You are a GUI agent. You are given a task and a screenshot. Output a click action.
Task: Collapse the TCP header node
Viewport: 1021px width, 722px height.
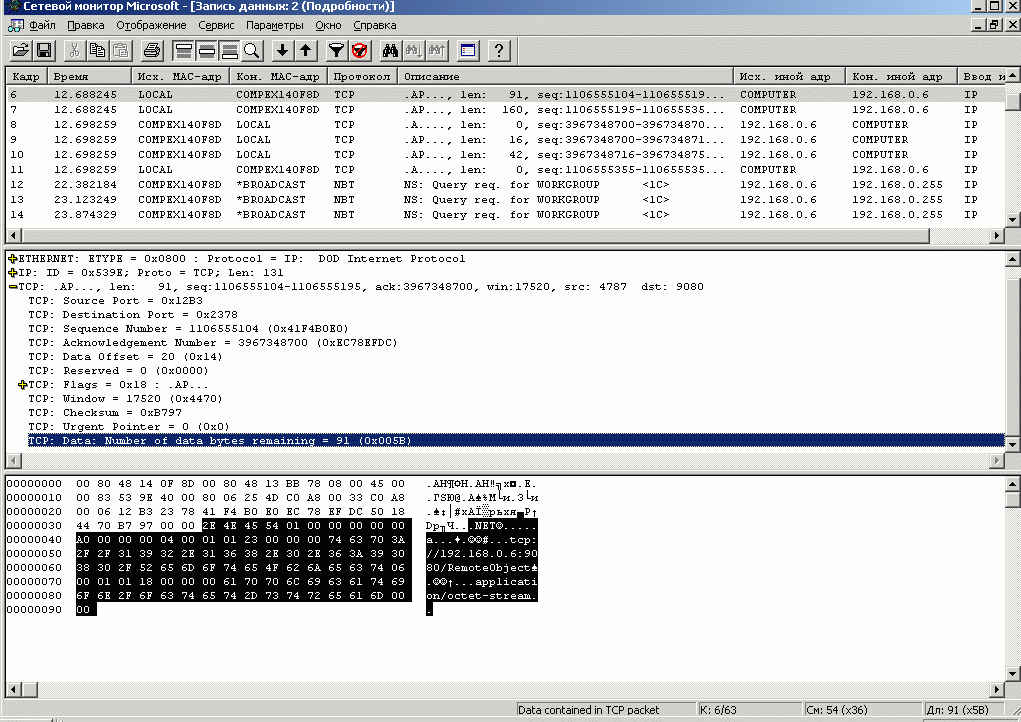click(x=12, y=286)
